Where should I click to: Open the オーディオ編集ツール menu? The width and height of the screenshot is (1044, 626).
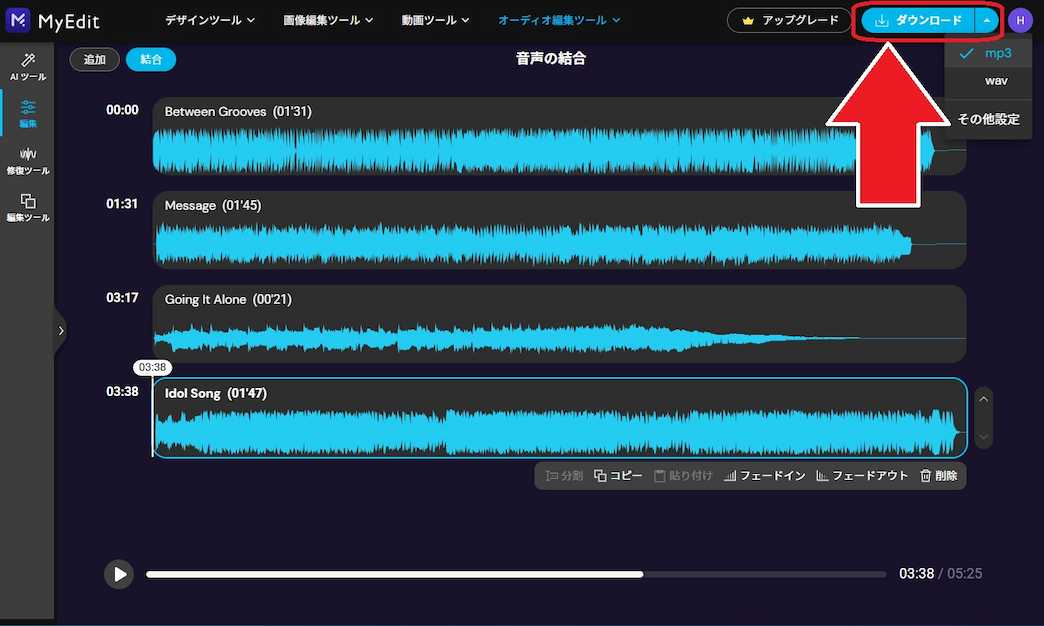pos(558,19)
